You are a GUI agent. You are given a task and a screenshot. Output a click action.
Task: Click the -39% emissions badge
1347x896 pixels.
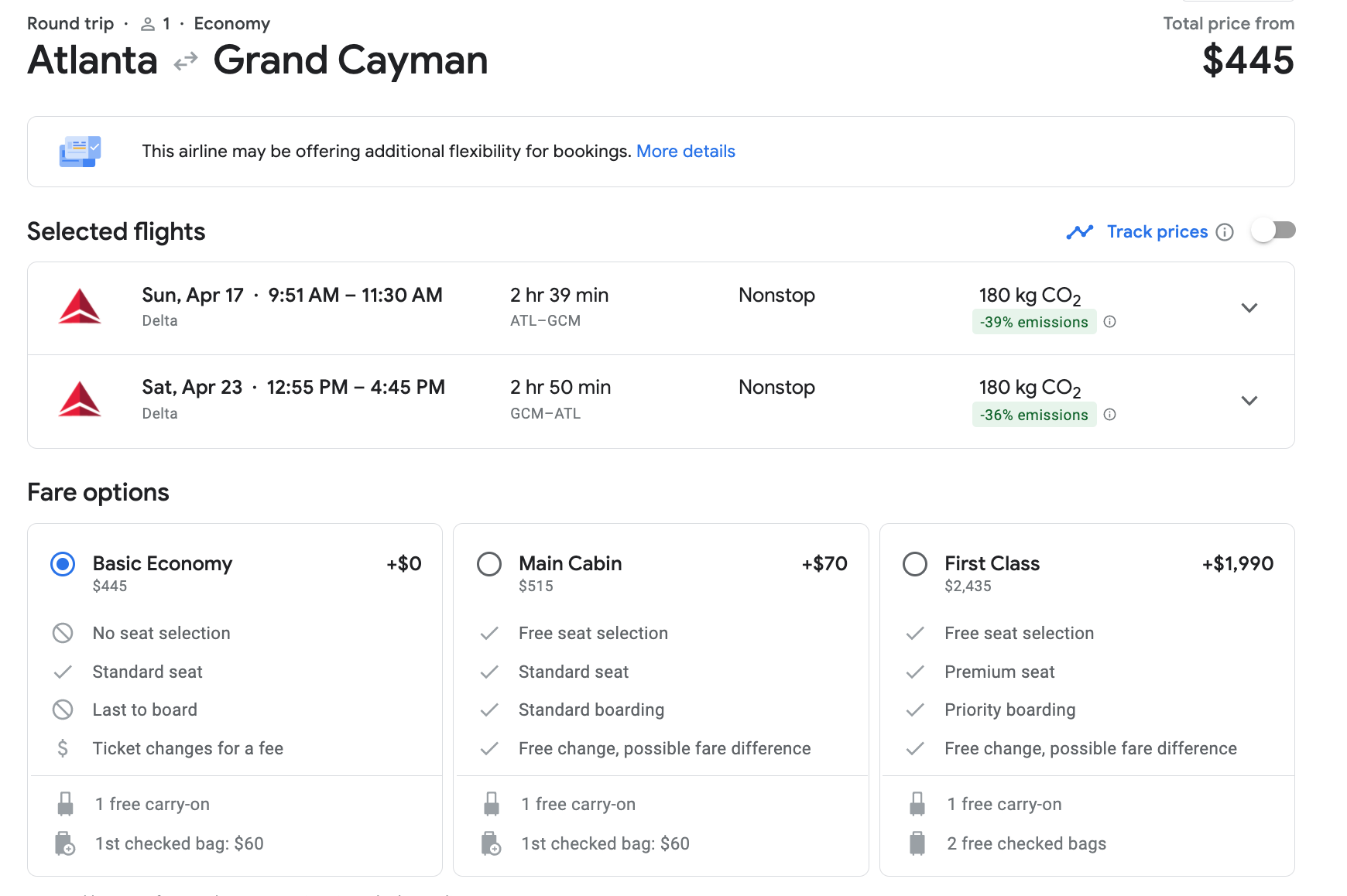[x=1033, y=322]
